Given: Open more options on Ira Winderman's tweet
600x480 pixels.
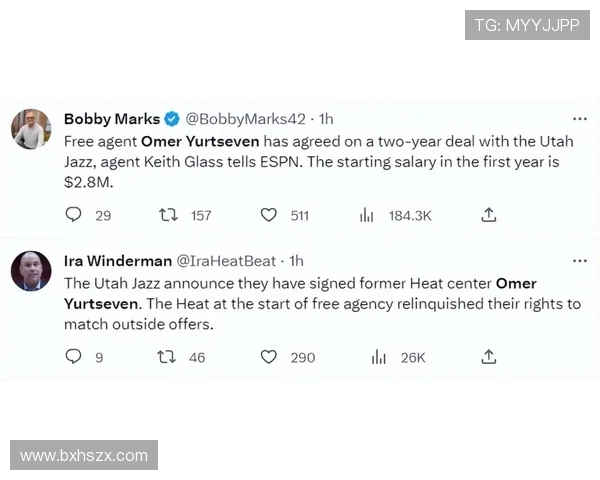Looking at the screenshot, I should click(x=579, y=261).
